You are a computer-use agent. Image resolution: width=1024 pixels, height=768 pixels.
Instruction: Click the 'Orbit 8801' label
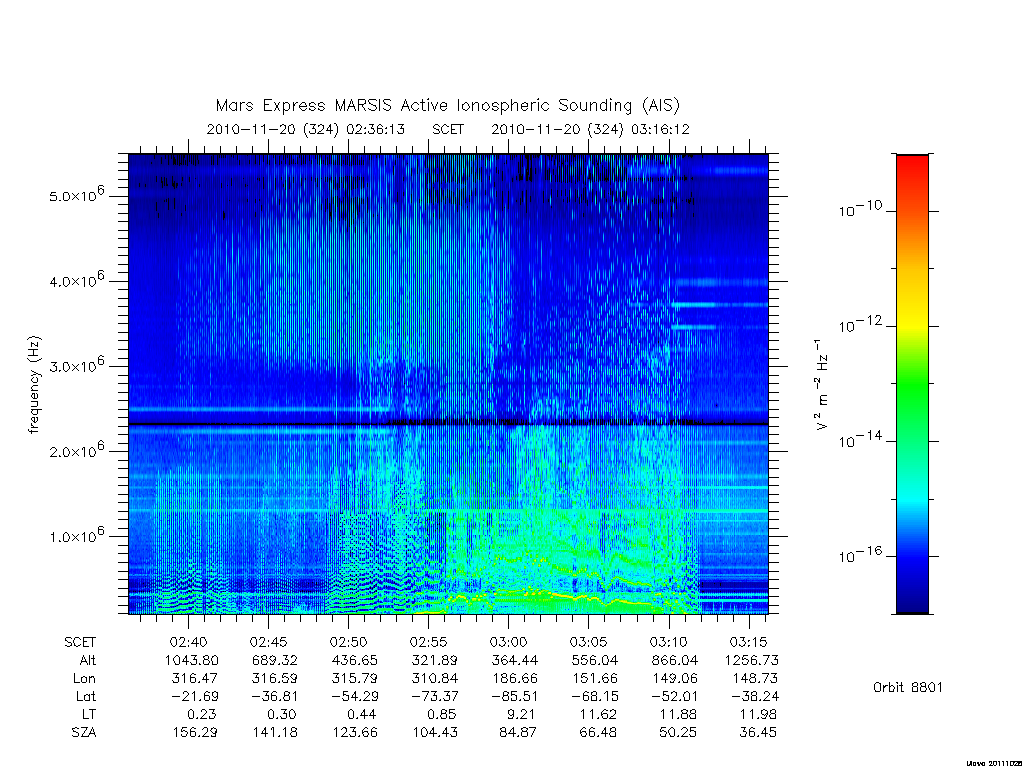pos(908,687)
